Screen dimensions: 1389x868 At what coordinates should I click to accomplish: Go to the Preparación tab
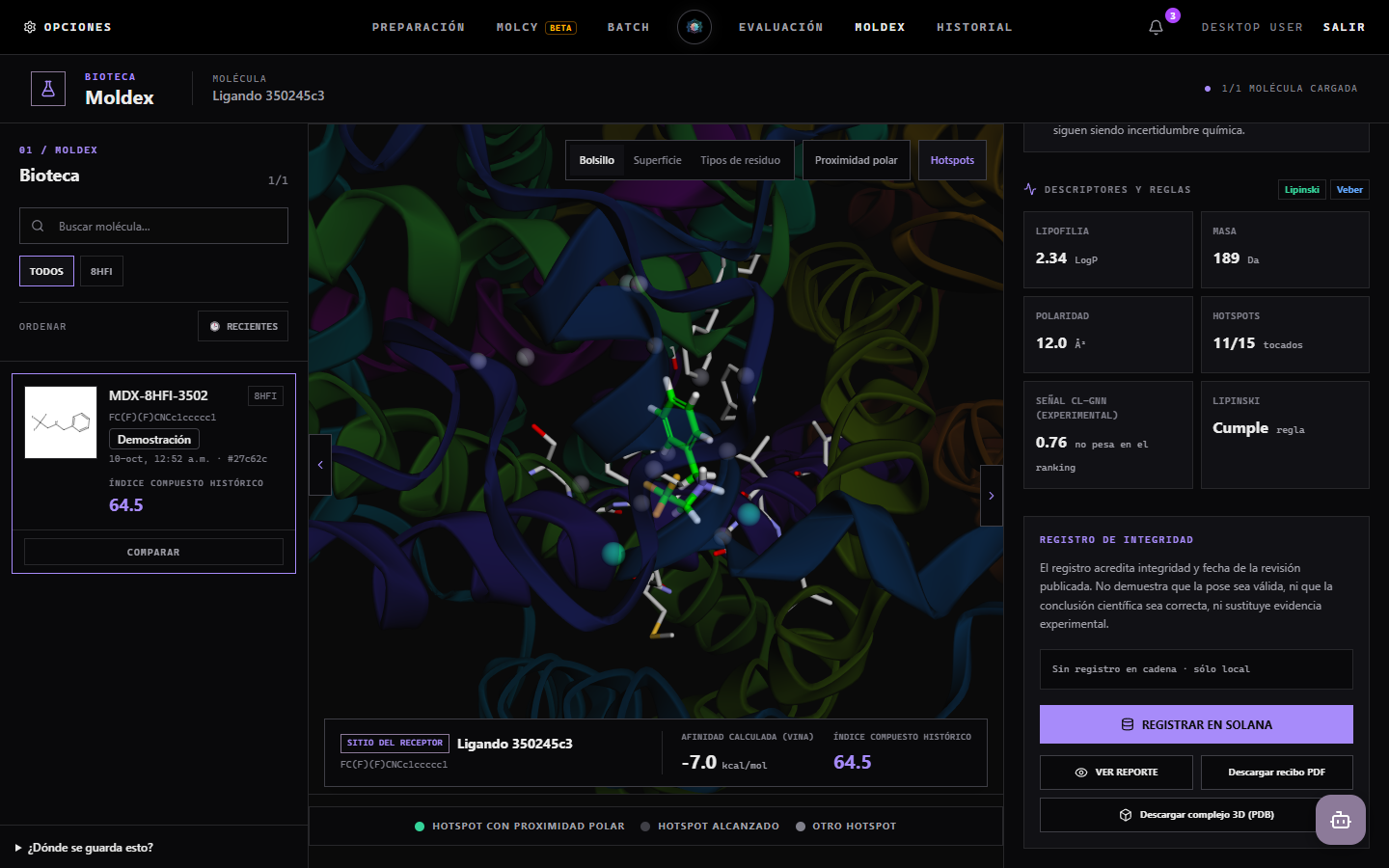click(x=419, y=27)
